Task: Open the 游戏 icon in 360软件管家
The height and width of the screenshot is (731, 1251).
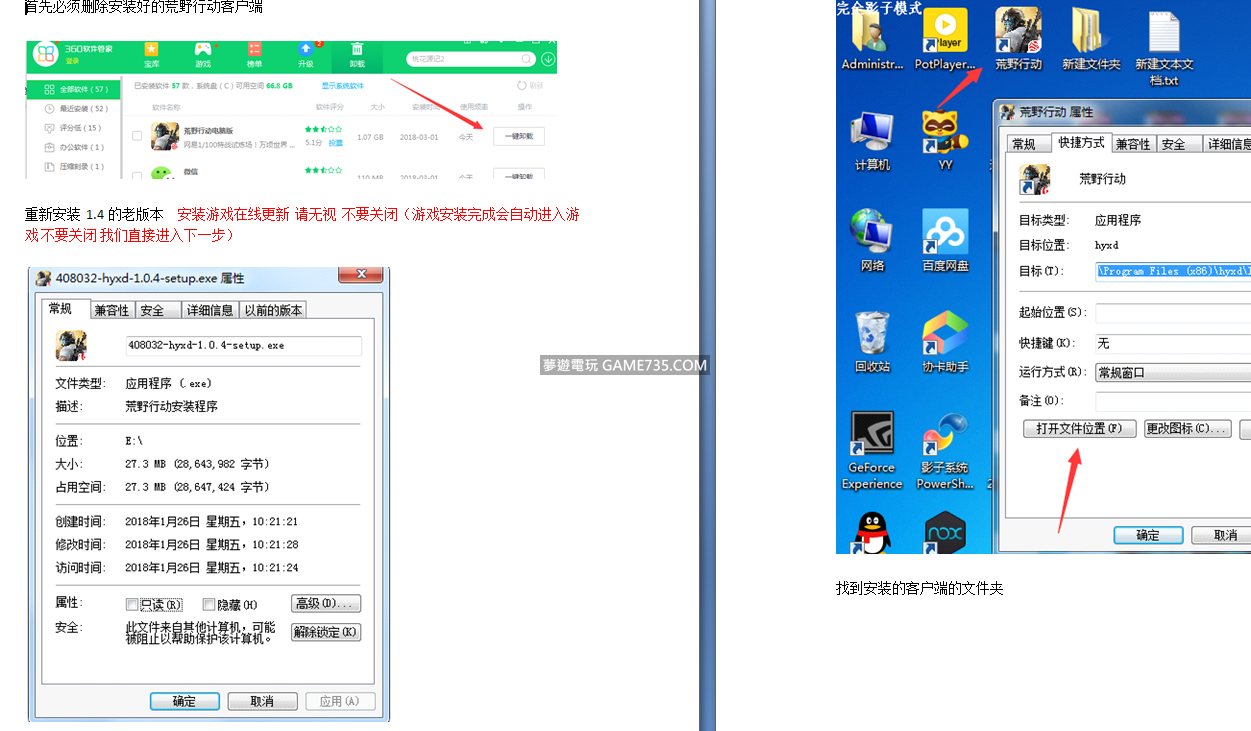Action: [x=203, y=49]
